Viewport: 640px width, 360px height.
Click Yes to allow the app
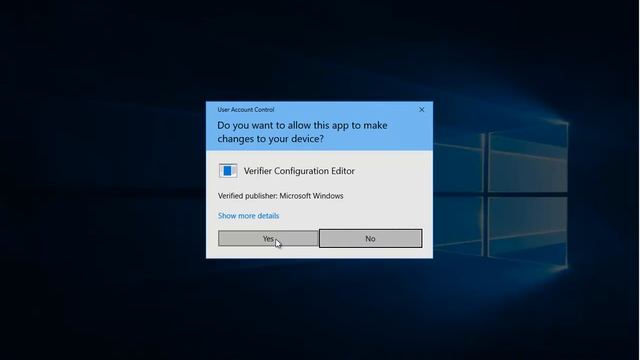click(268, 238)
